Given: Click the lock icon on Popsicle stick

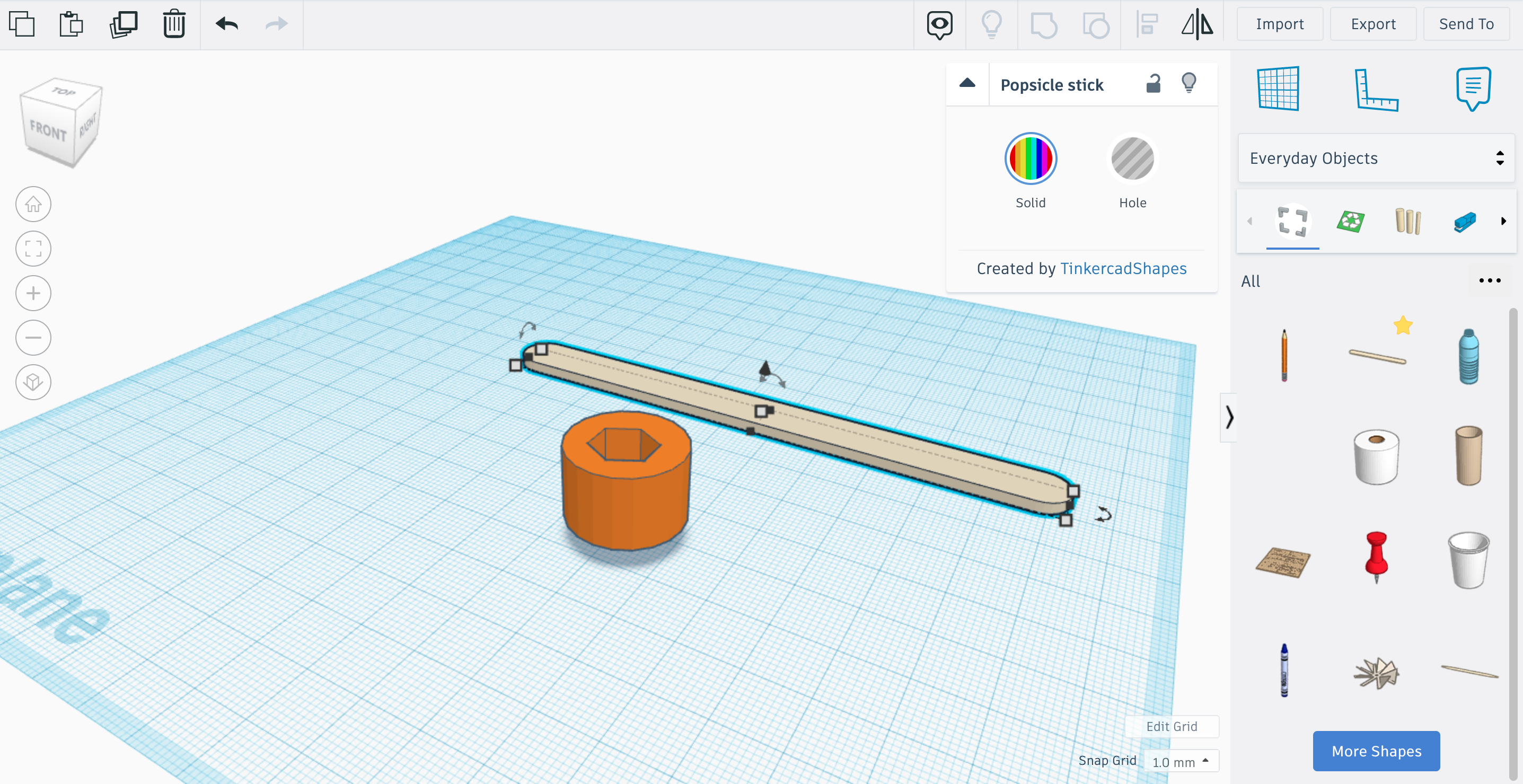Looking at the screenshot, I should click(1153, 84).
